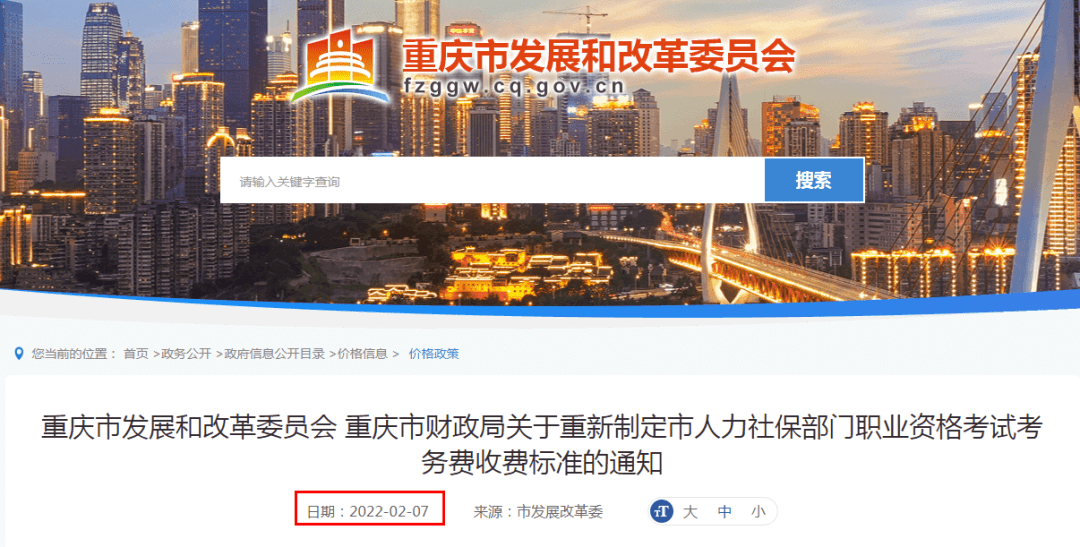Image resolution: width=1080 pixels, height=547 pixels.
Task: Select medium font size 中
Action: (x=725, y=512)
